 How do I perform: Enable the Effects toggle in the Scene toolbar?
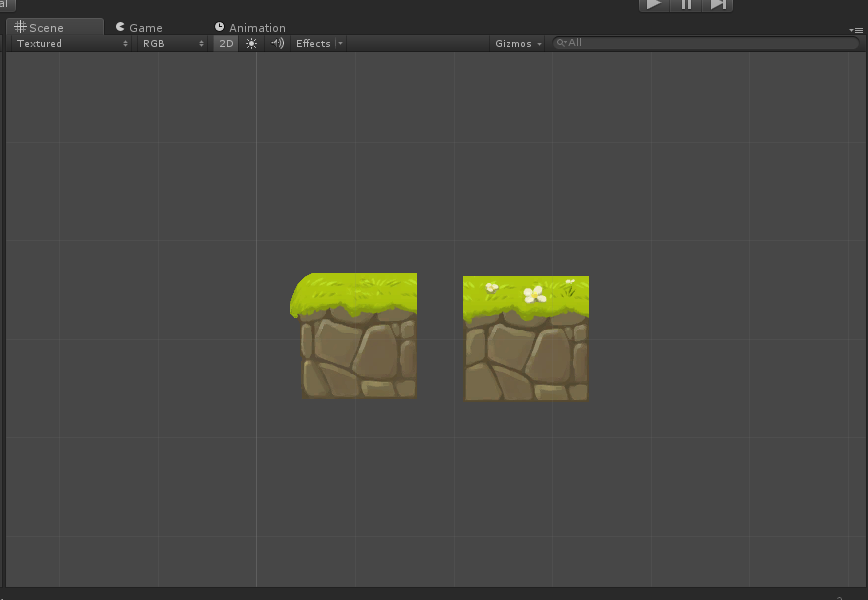pyautogui.click(x=313, y=43)
